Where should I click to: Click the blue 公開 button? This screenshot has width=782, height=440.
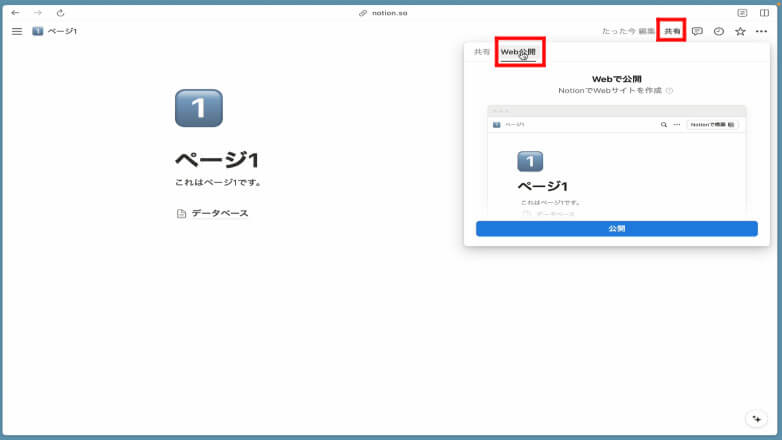tap(617, 228)
